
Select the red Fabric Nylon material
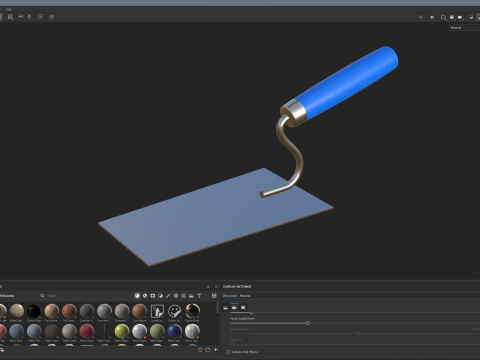click(x=87, y=331)
